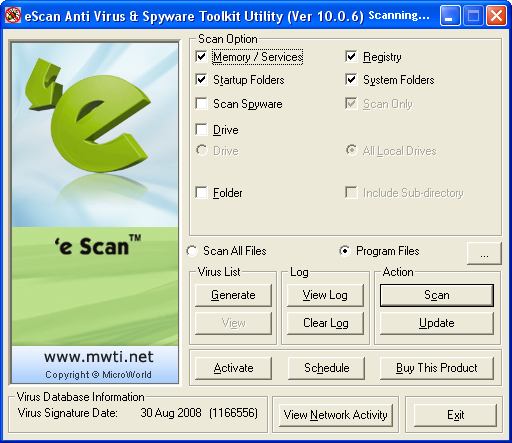Minimize the eScan window
The image size is (512, 443).
pos(450,15)
